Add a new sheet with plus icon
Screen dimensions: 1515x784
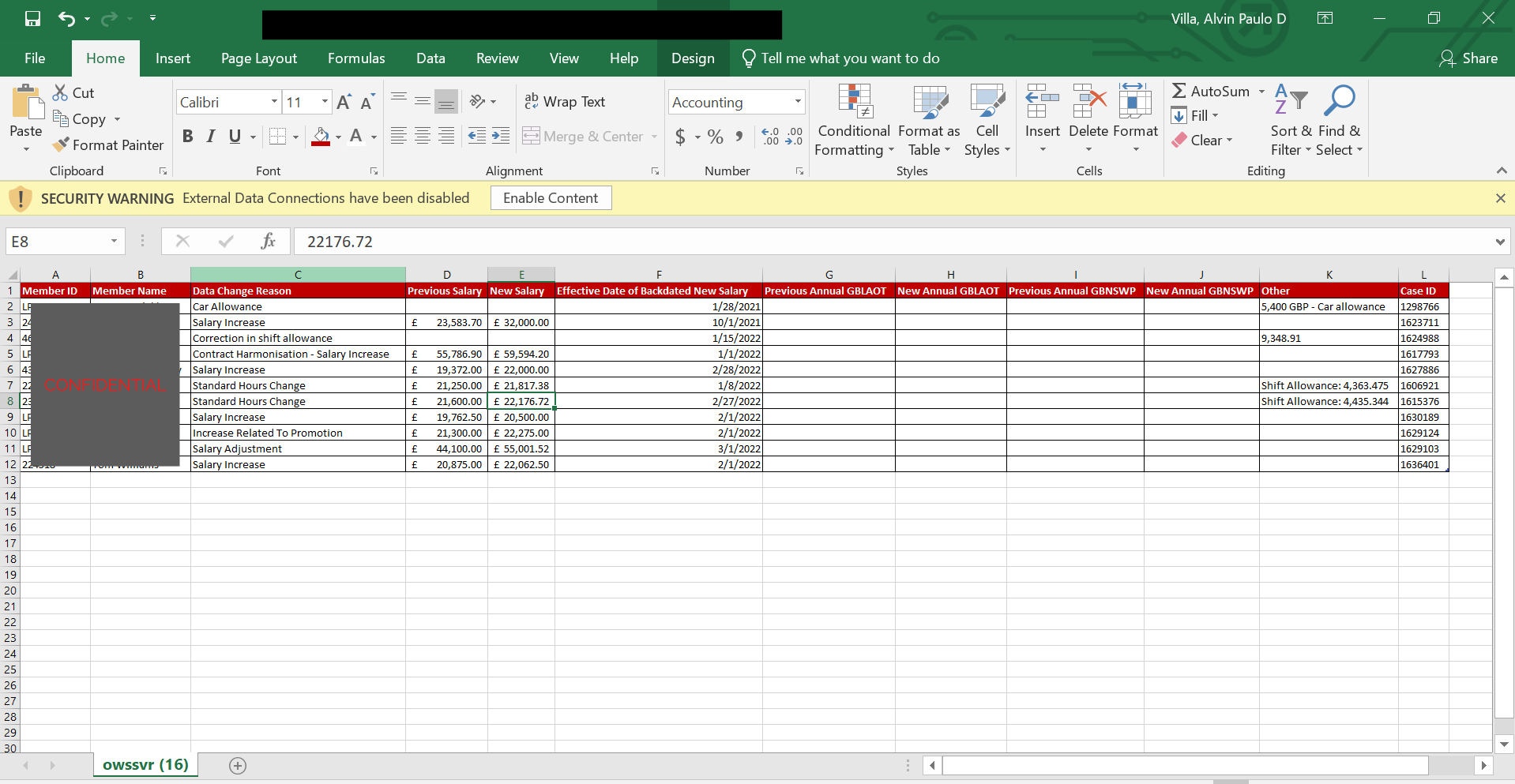click(x=238, y=765)
